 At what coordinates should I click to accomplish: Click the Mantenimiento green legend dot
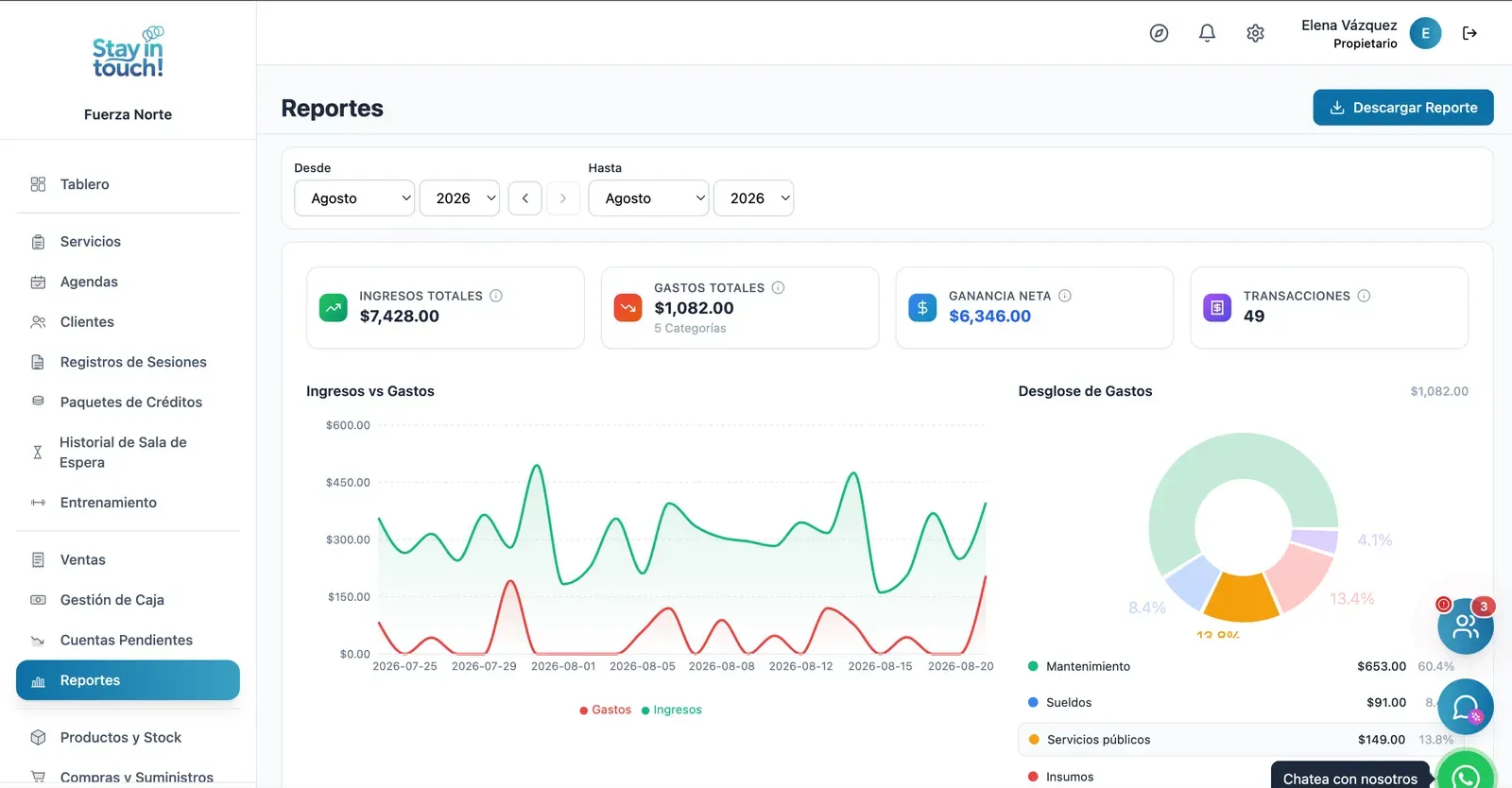click(x=1033, y=666)
